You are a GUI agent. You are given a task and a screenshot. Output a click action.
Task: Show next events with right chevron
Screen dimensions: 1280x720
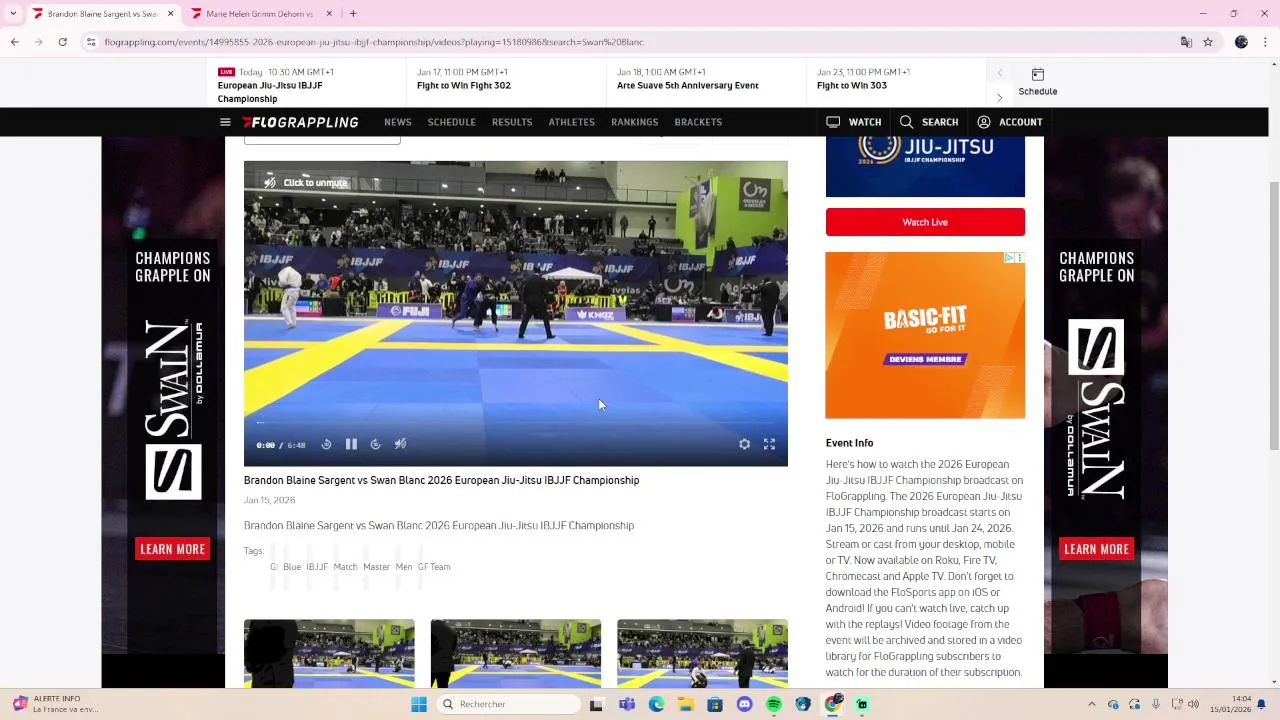(999, 97)
